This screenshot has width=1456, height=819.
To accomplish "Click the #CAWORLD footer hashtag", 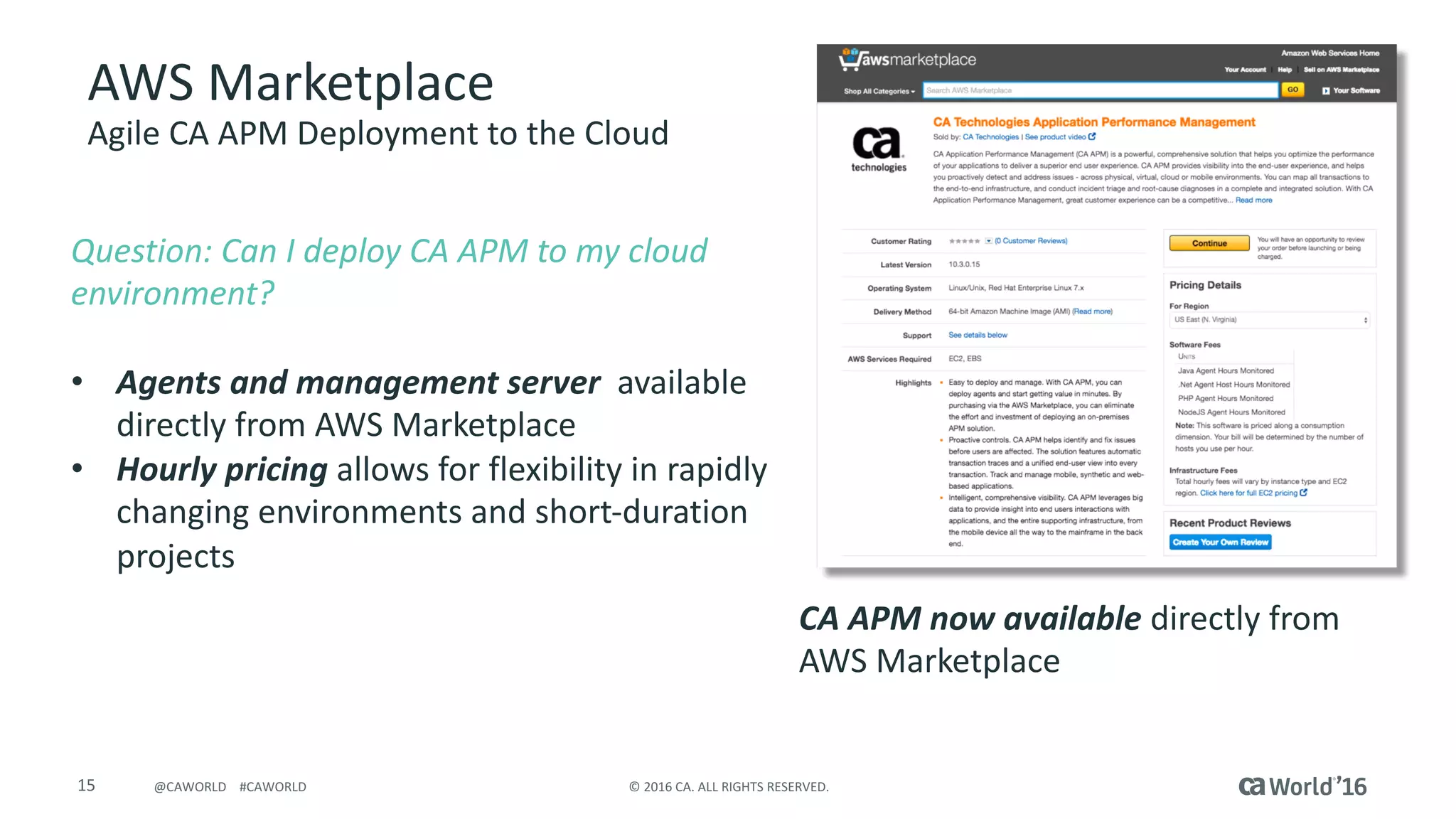I will point(273,787).
